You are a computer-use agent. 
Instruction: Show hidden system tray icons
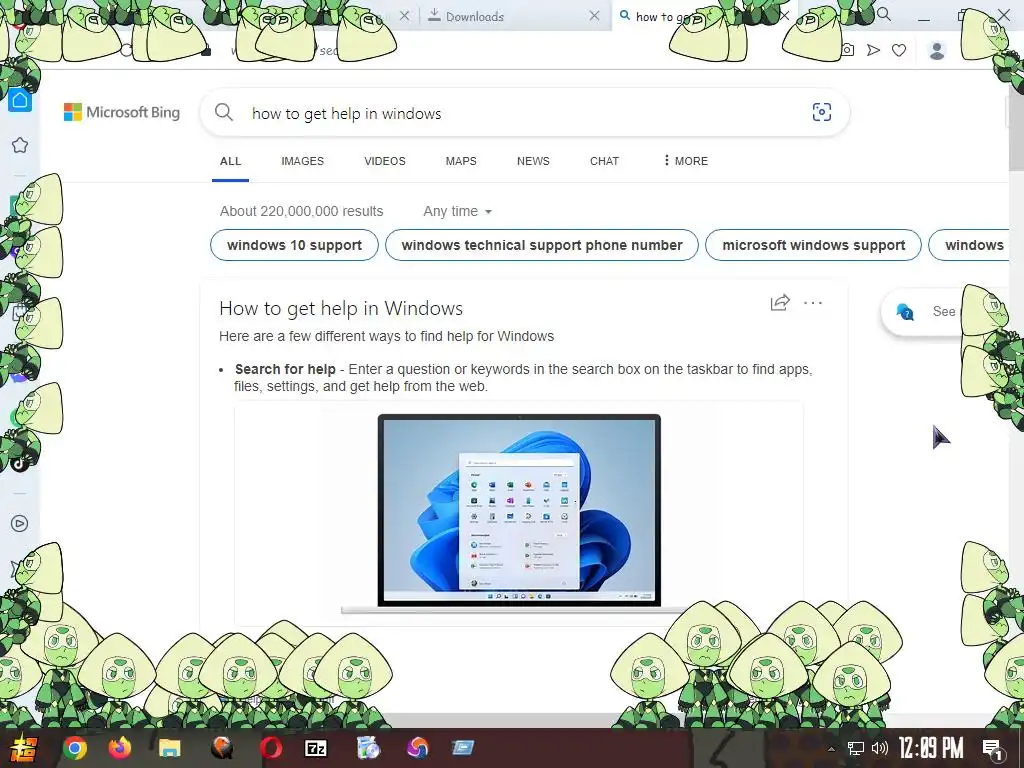[831, 749]
